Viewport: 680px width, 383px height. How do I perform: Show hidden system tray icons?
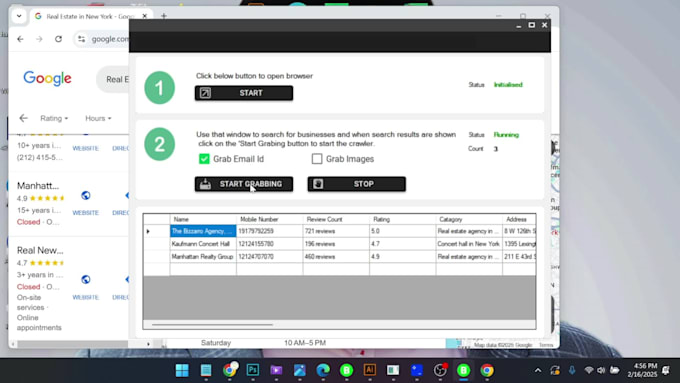coord(538,370)
